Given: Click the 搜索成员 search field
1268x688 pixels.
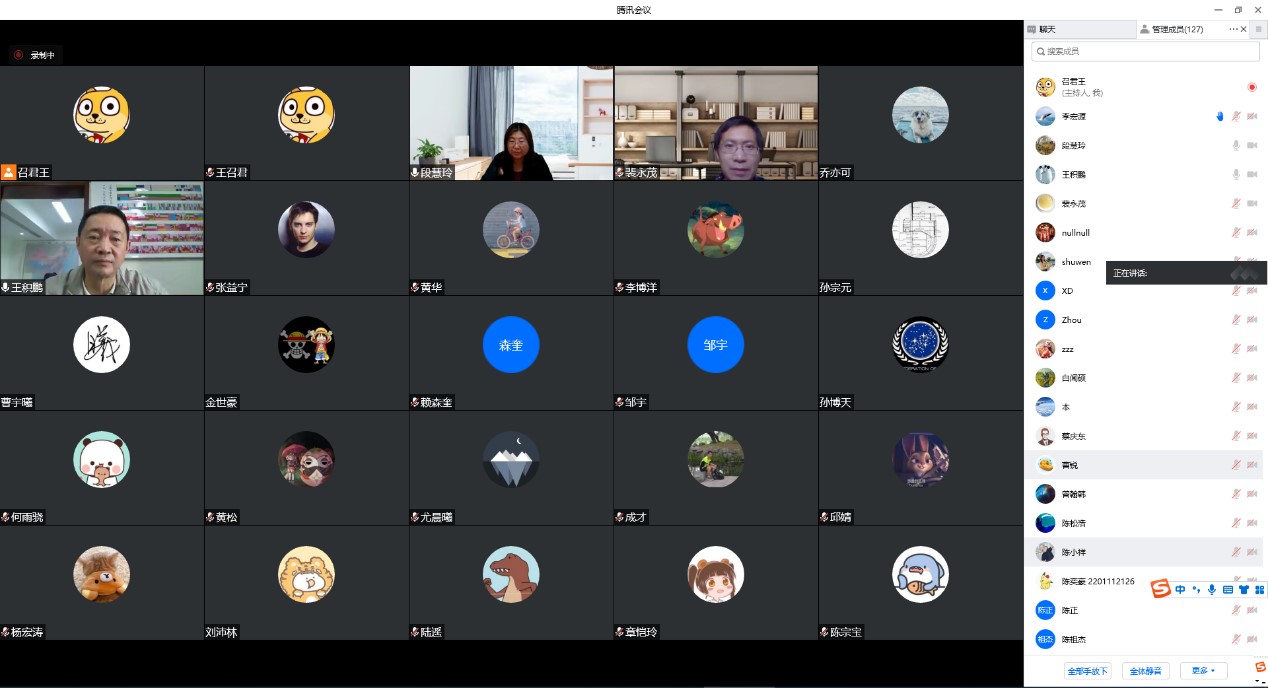Looking at the screenshot, I should (1144, 51).
